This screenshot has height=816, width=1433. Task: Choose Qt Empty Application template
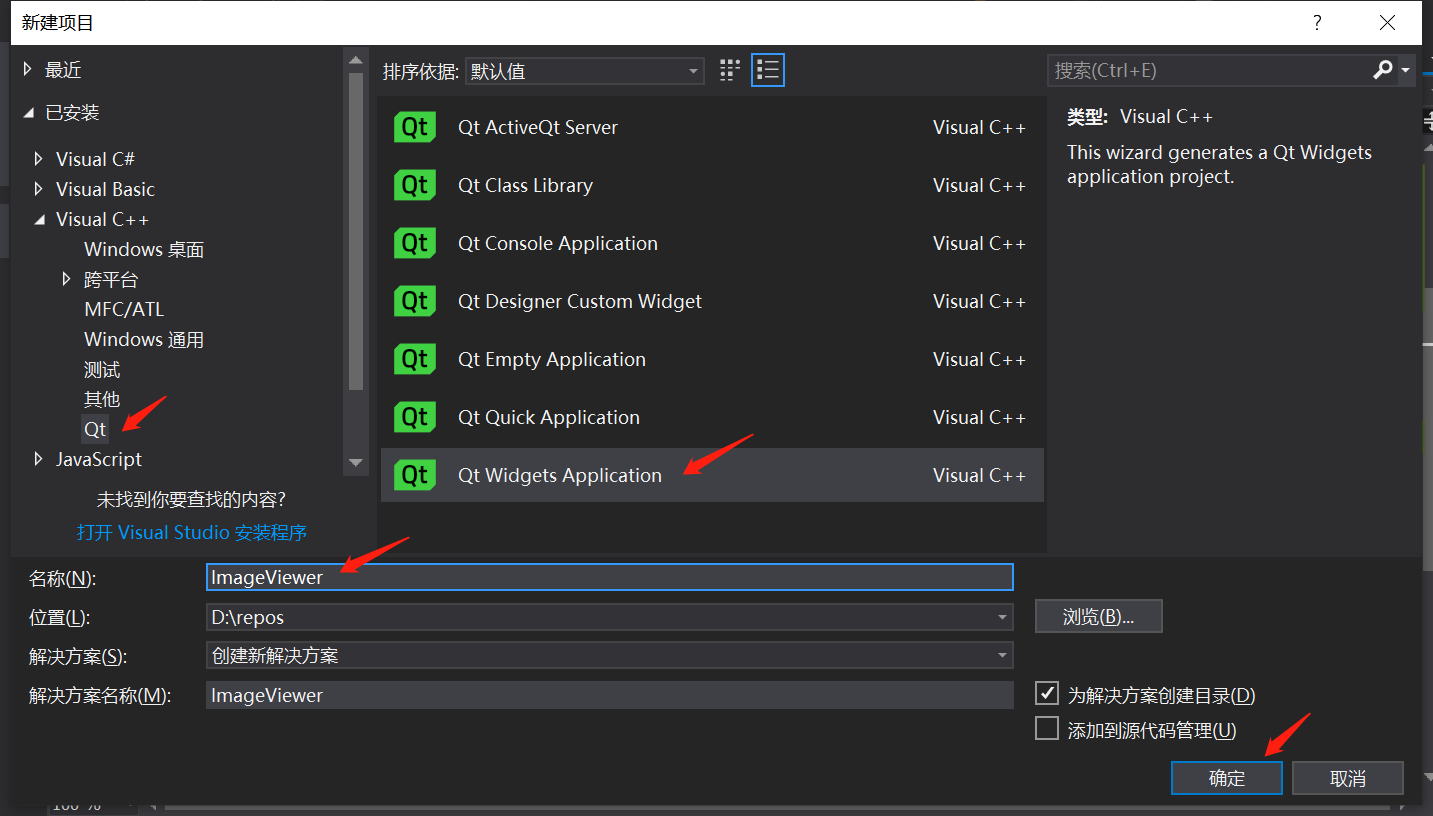point(712,359)
